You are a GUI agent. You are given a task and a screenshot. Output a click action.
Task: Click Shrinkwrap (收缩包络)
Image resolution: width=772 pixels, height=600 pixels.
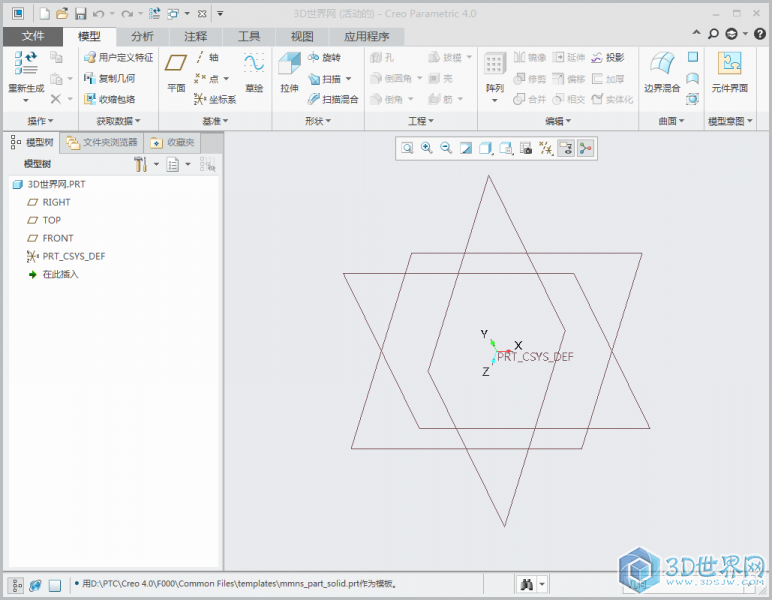[109, 99]
